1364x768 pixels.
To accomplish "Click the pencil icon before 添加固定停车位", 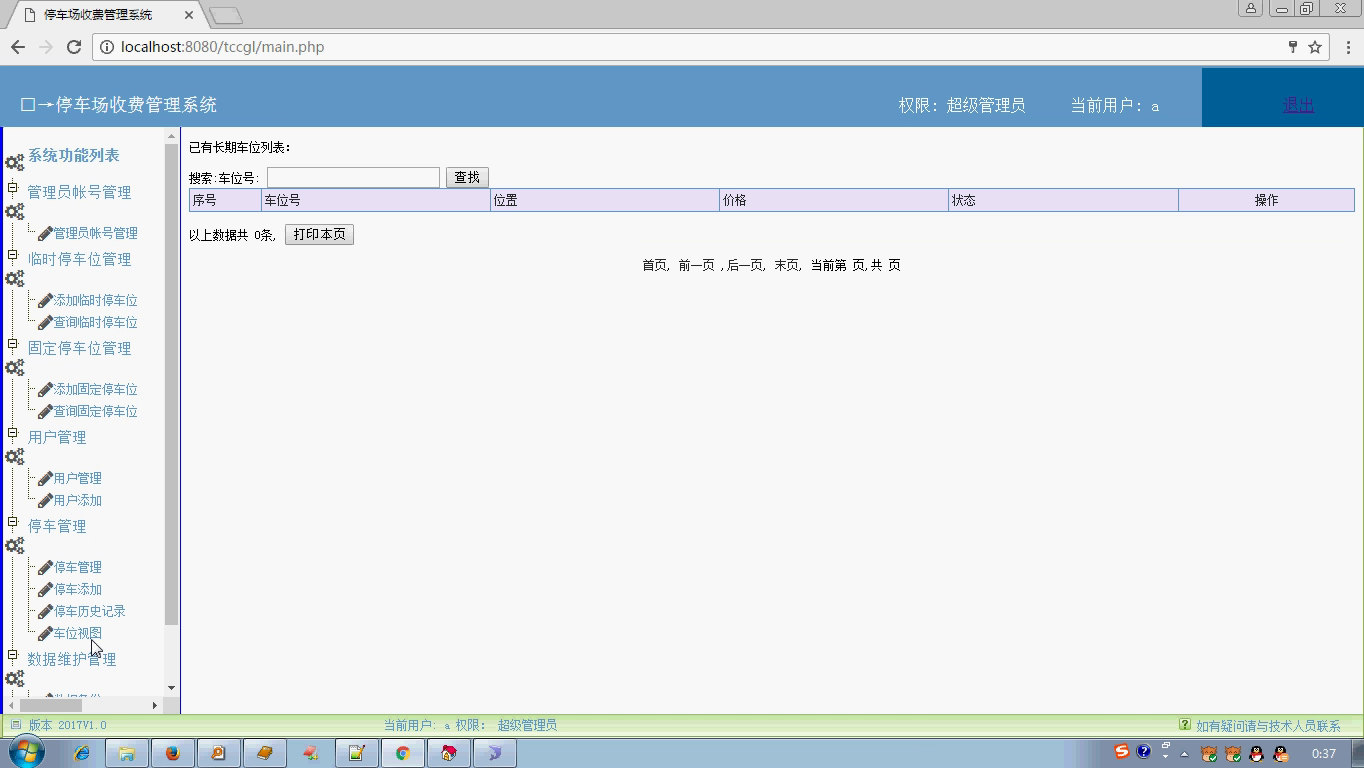I will (x=45, y=389).
